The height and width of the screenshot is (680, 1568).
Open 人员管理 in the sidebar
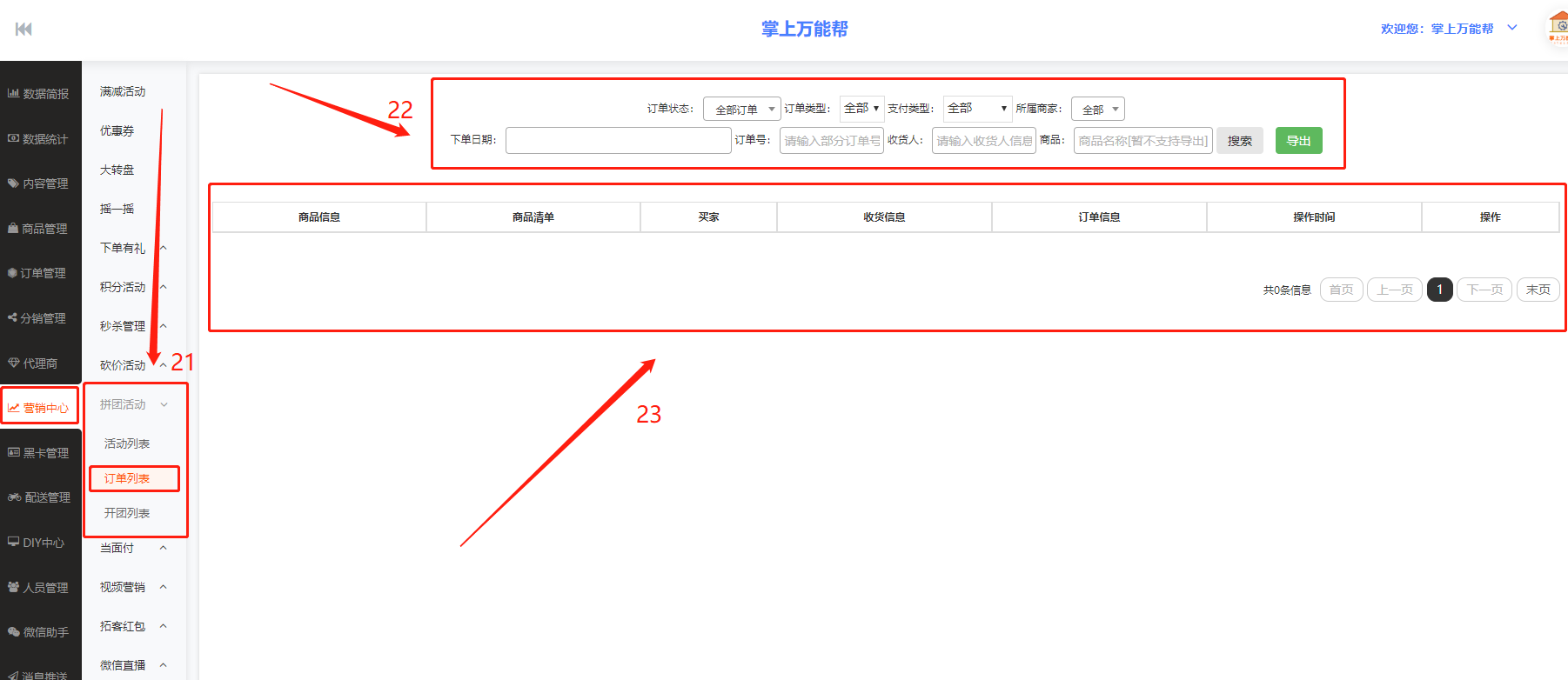tap(38, 588)
